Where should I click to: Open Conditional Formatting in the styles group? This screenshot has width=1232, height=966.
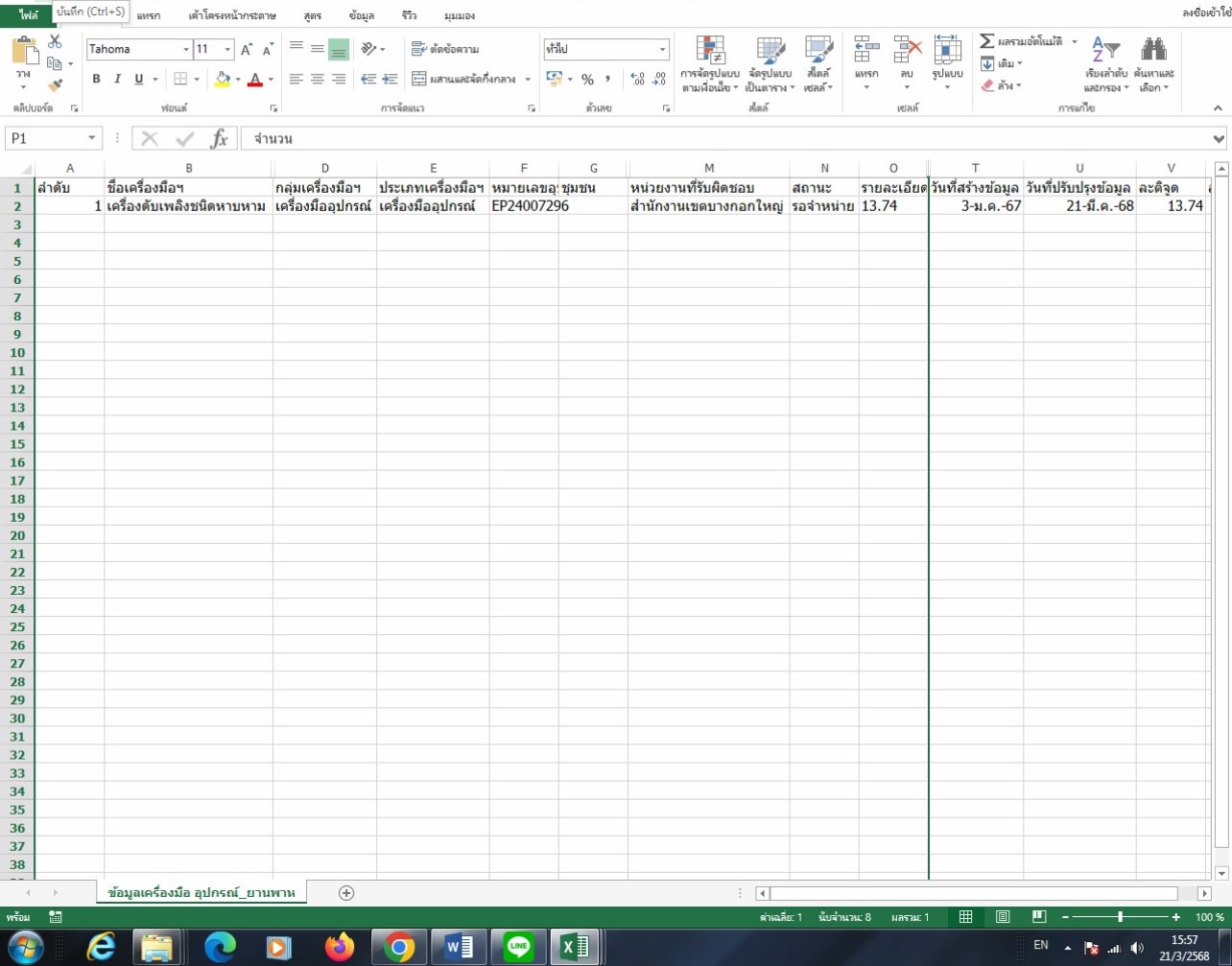[x=710, y=64]
